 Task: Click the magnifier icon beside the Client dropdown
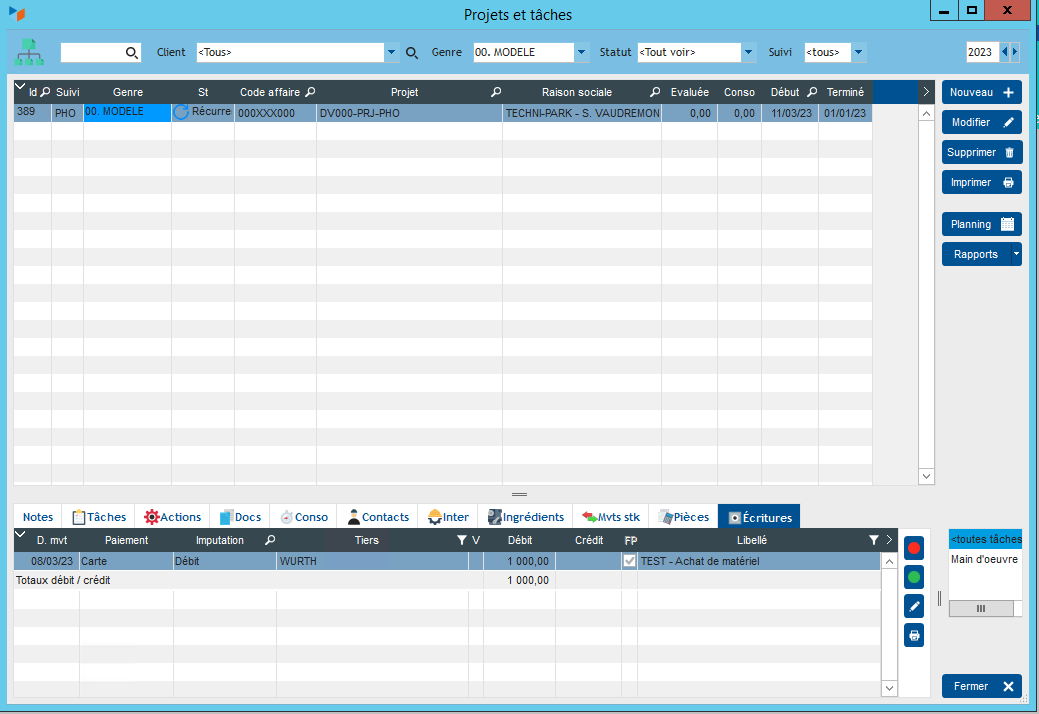point(411,52)
